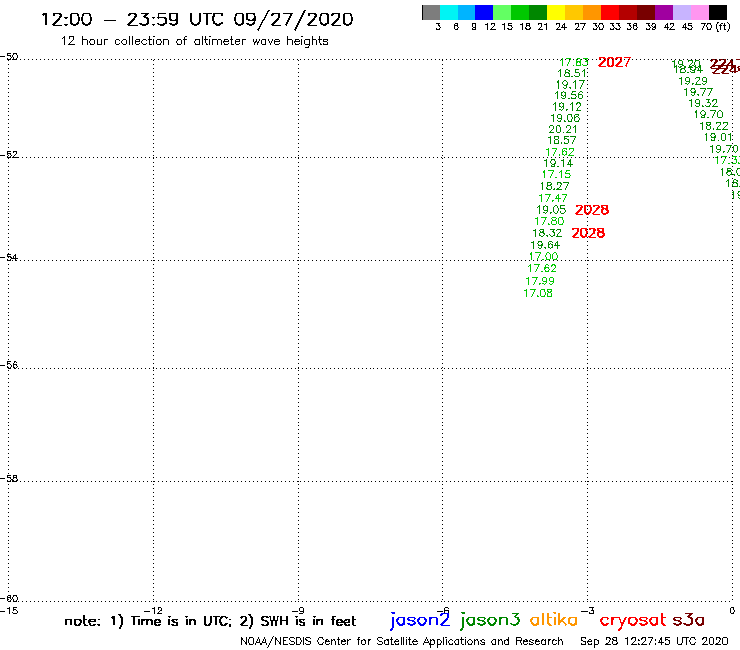Click the -15 longitude corner label
Viewport: 740px width, 650px height.
click(9, 611)
